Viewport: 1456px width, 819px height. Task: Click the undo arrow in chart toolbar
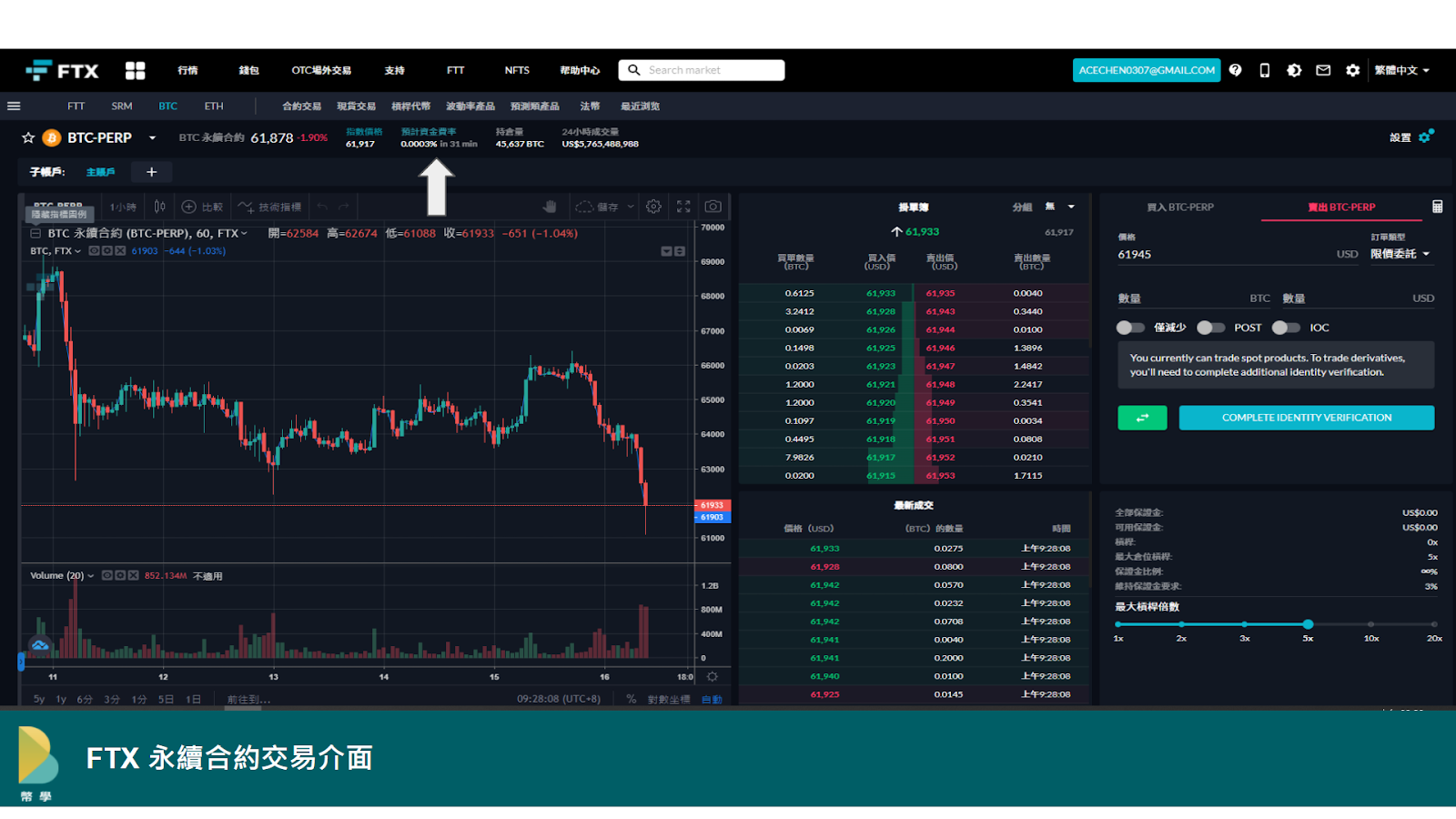click(x=322, y=207)
